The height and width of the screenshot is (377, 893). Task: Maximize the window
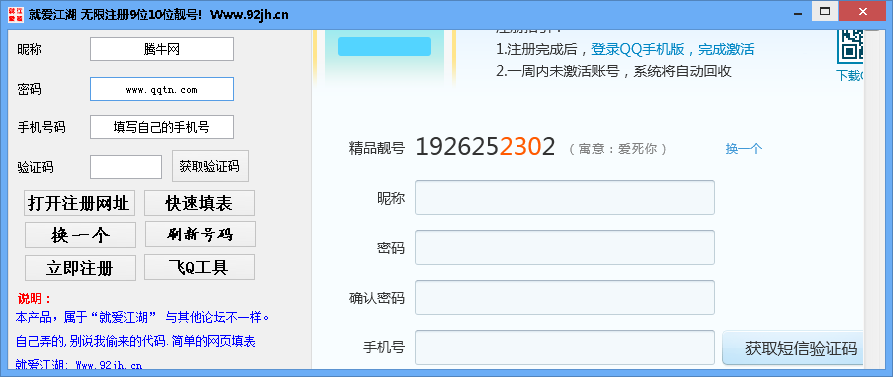(x=825, y=11)
